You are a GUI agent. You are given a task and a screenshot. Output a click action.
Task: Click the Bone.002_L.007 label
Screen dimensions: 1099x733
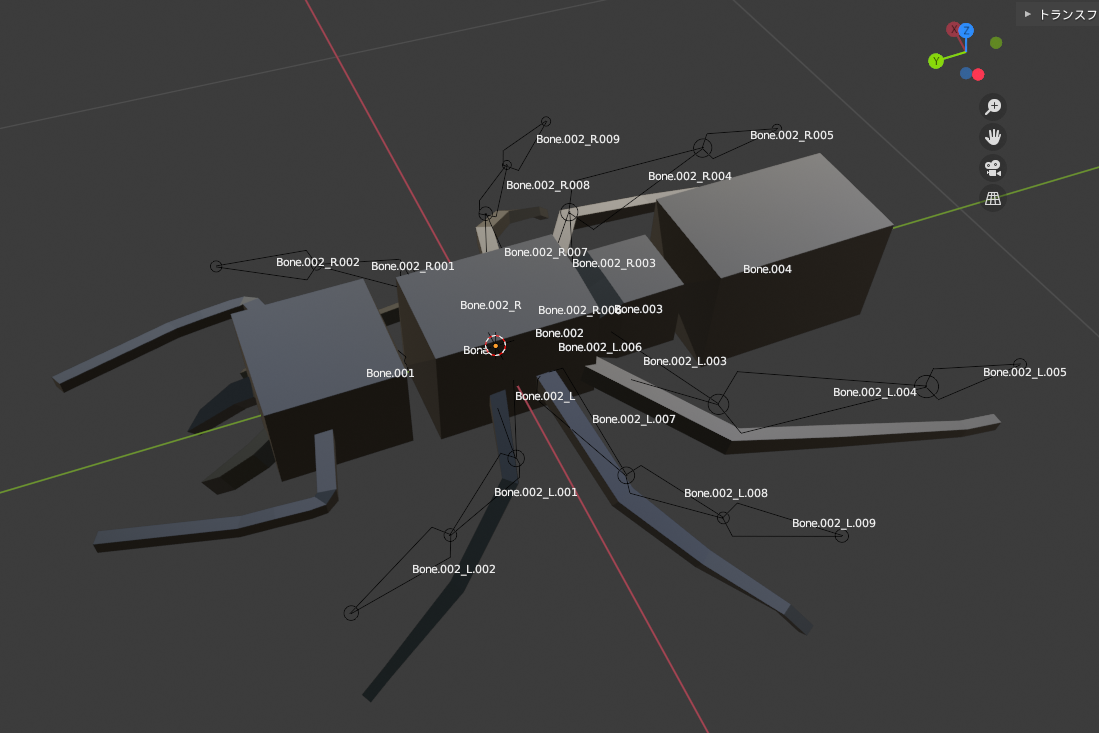point(634,419)
